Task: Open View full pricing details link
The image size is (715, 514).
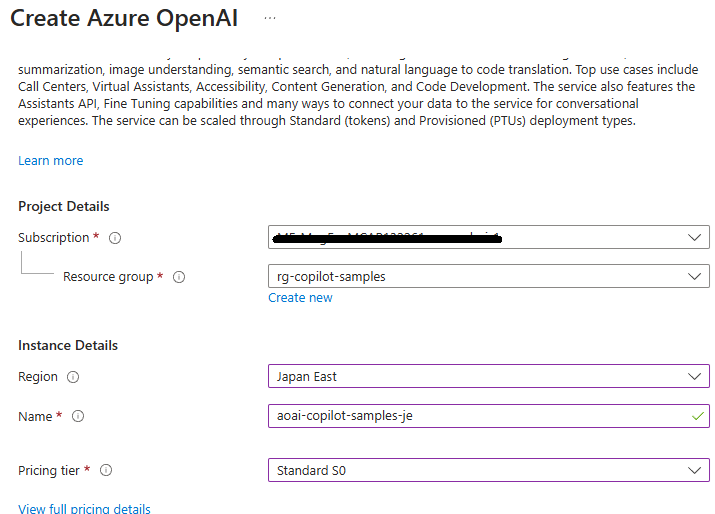Action: pyautogui.click(x=84, y=509)
